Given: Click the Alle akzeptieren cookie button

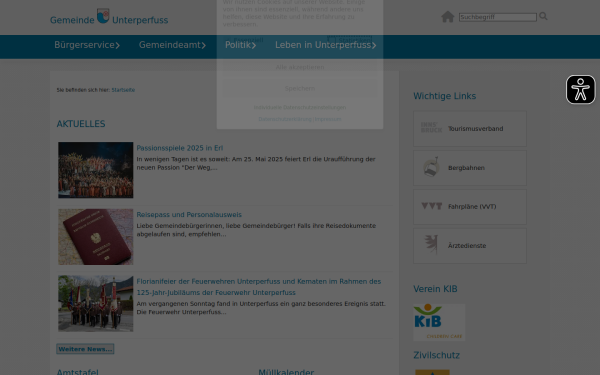Looking at the screenshot, I should 300,67.
